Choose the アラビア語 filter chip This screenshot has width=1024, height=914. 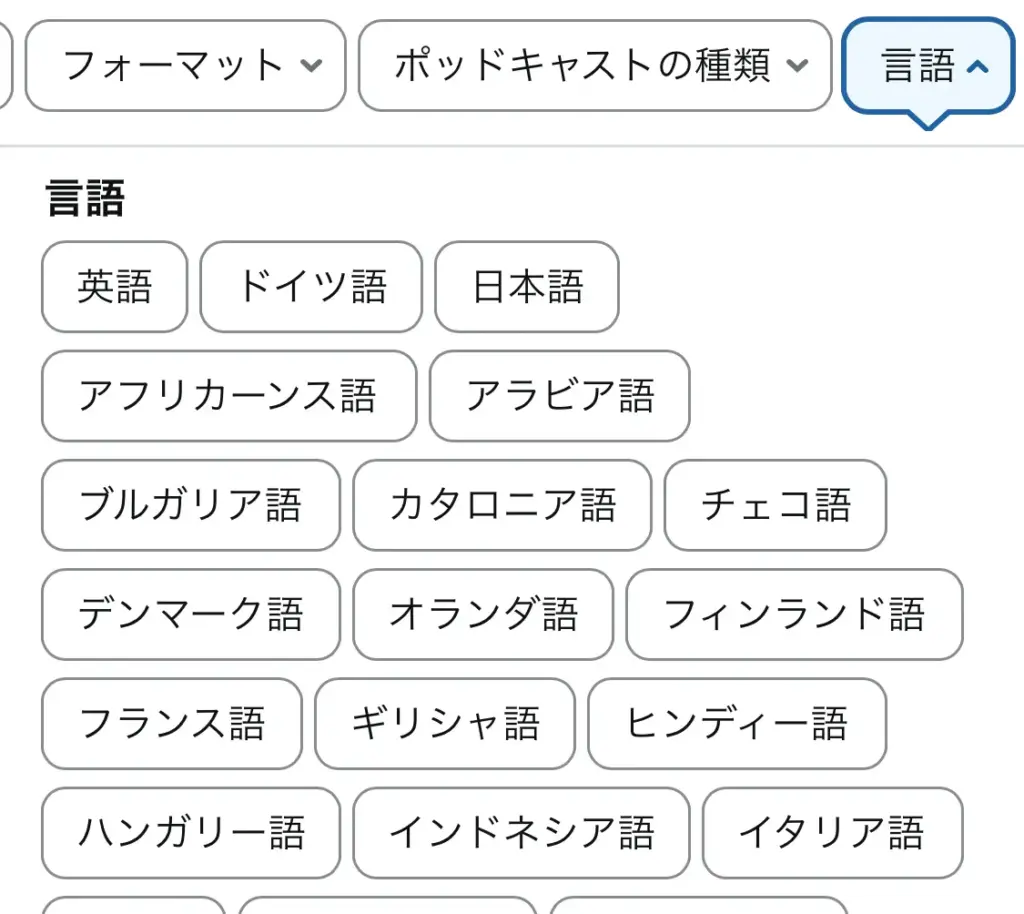click(x=559, y=397)
